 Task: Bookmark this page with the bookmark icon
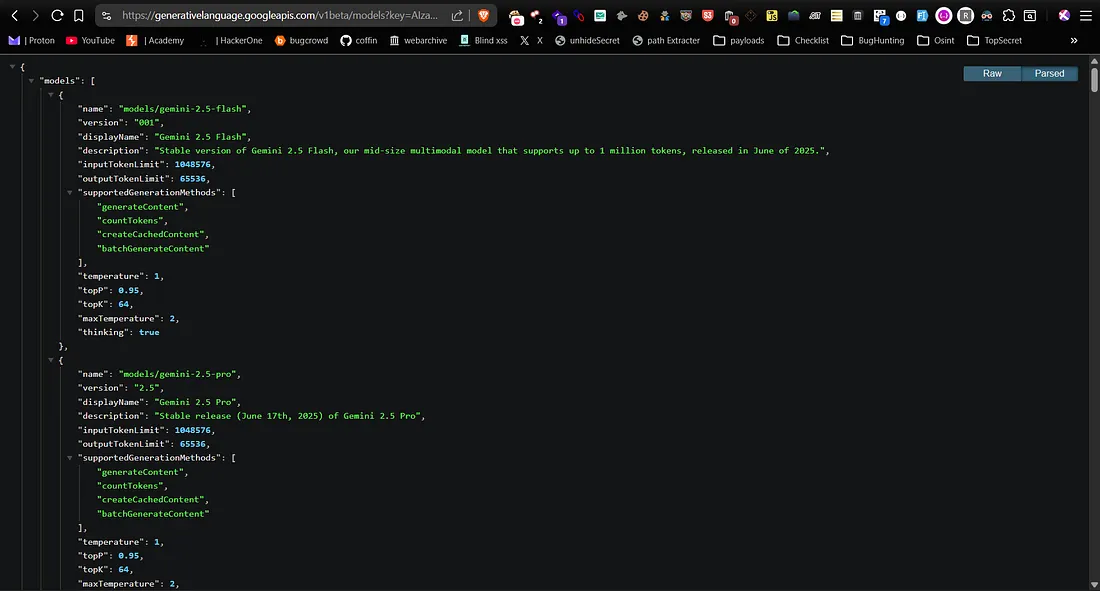click(x=79, y=15)
